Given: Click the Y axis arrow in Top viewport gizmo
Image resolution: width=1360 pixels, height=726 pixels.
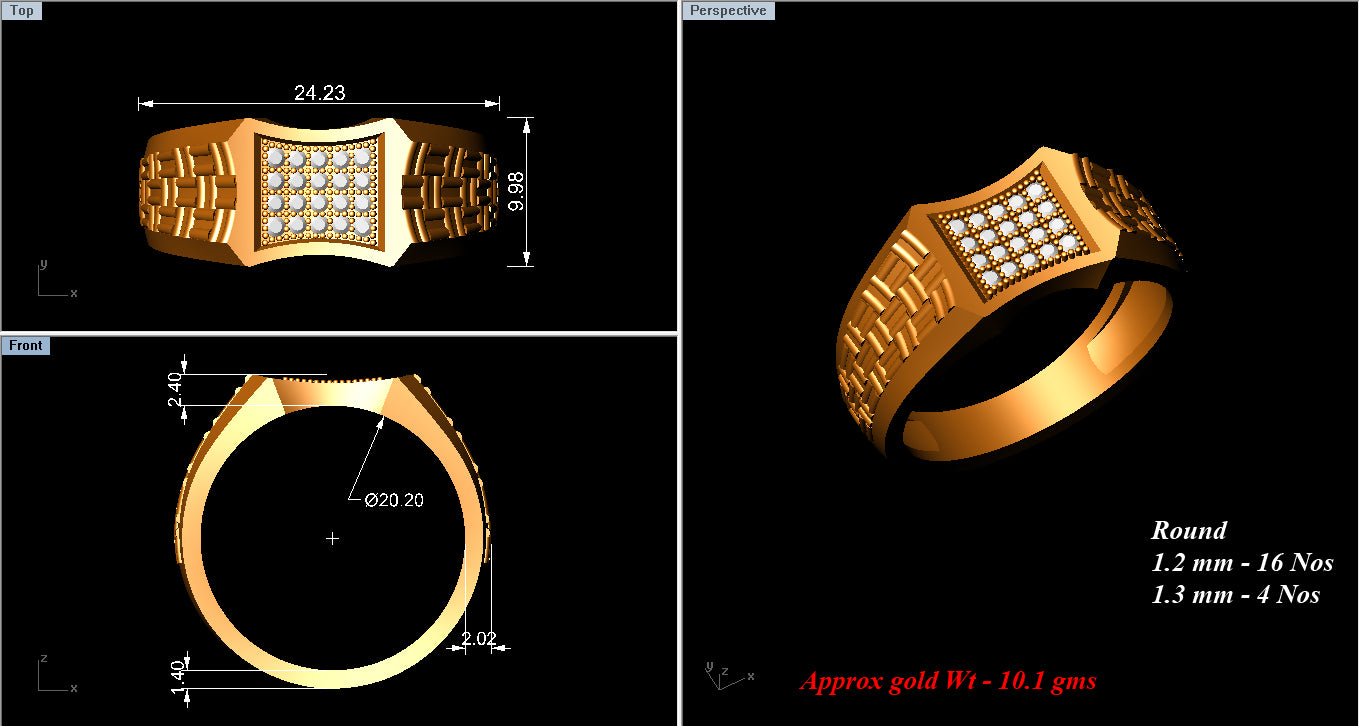Looking at the screenshot, I should coord(39,276).
